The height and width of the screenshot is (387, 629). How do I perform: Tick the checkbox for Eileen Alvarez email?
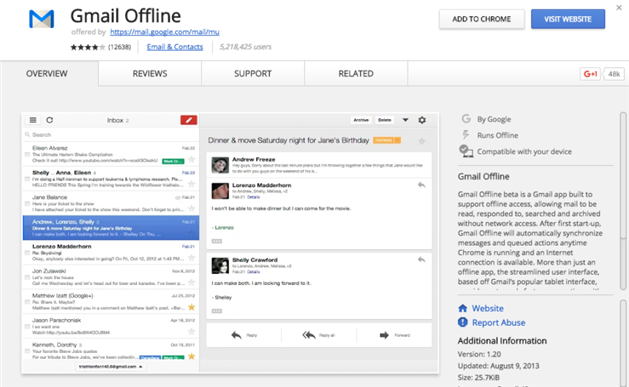pyautogui.click(x=27, y=154)
